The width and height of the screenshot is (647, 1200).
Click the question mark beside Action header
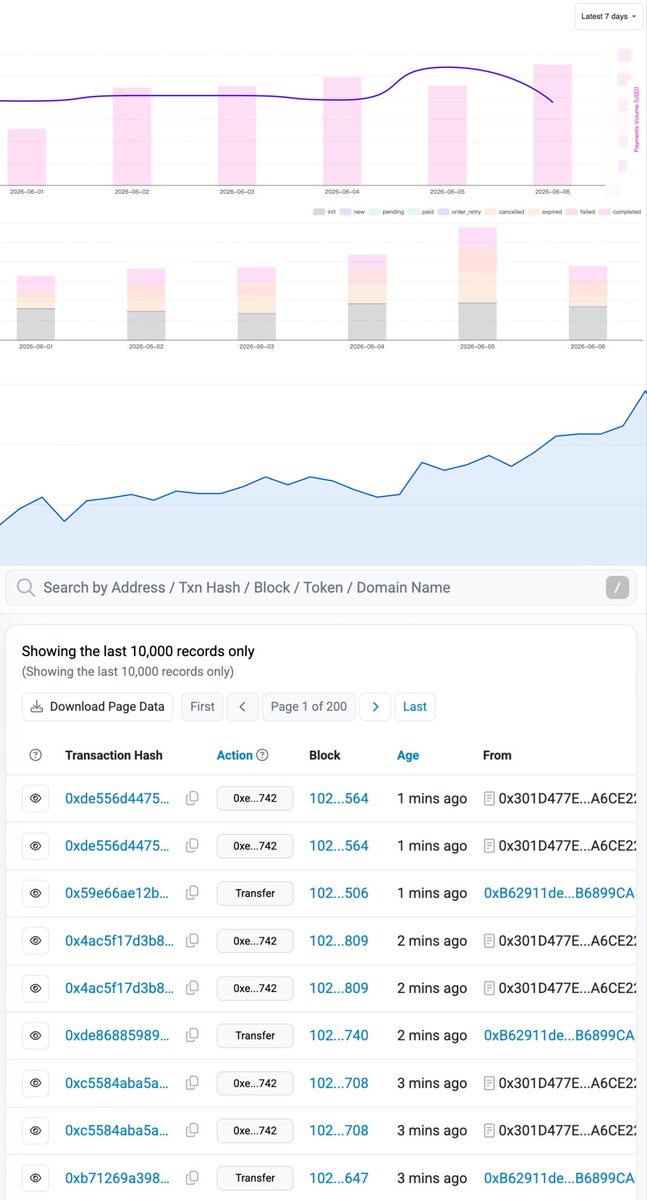263,755
